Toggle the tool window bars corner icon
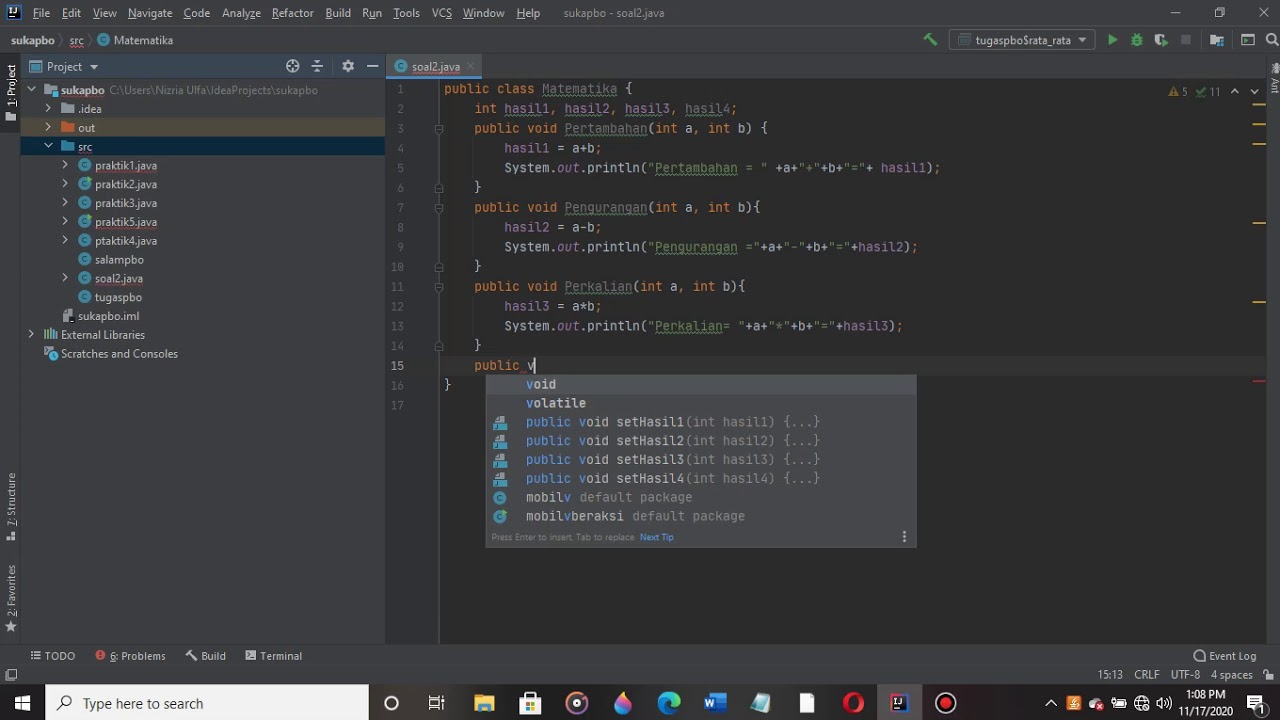The width and height of the screenshot is (1280, 720). point(11,675)
